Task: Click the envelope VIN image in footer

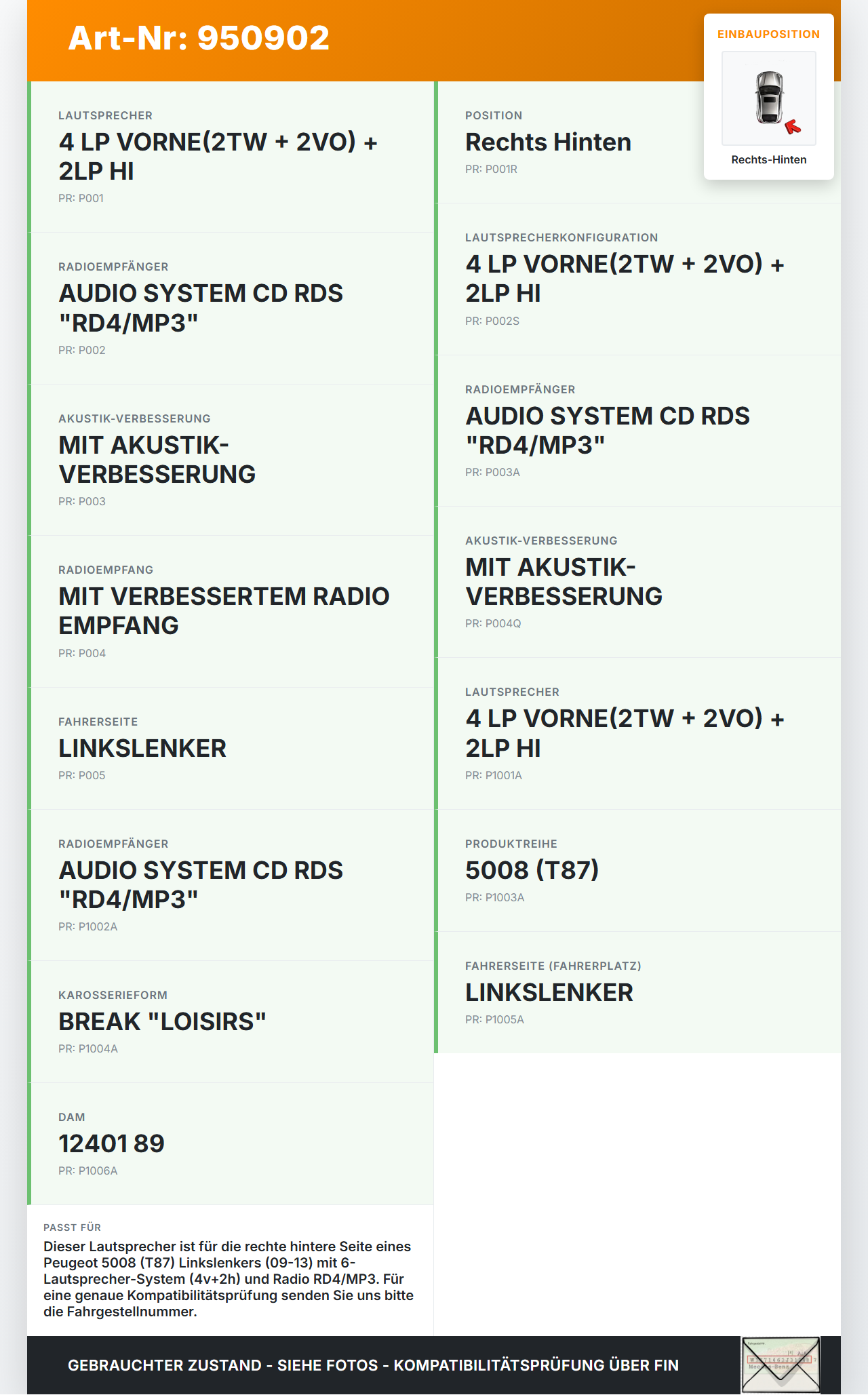Action: point(780,1364)
